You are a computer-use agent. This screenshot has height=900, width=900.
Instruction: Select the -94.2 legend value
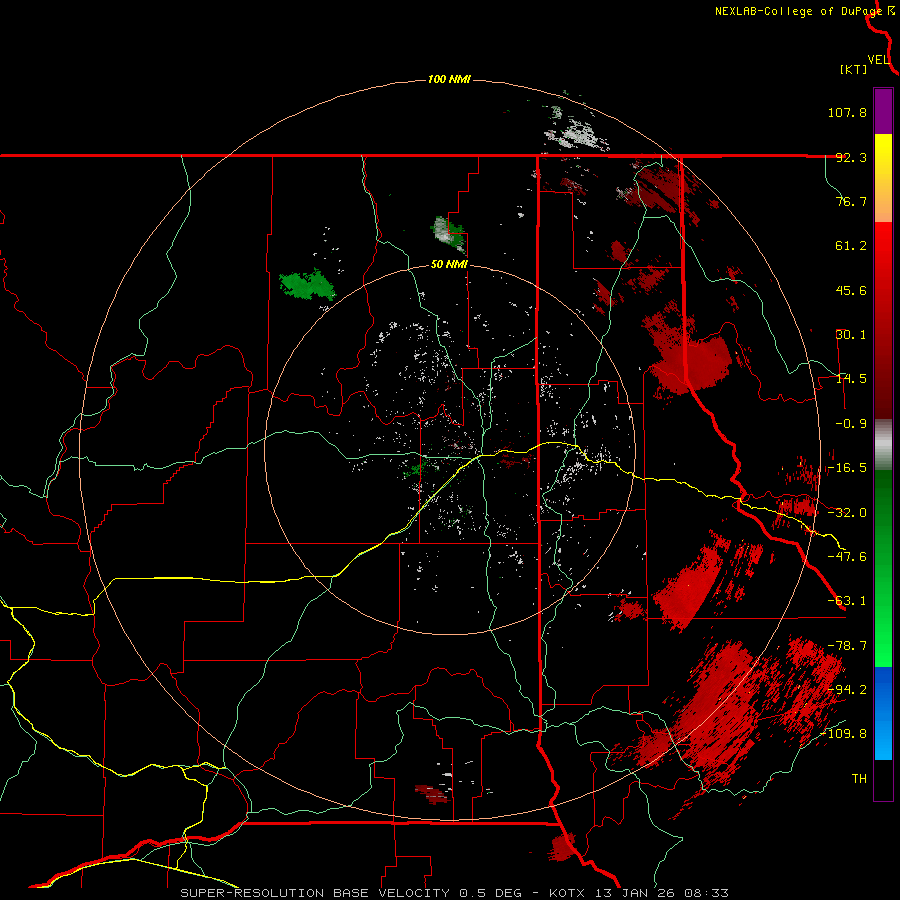coord(847,690)
